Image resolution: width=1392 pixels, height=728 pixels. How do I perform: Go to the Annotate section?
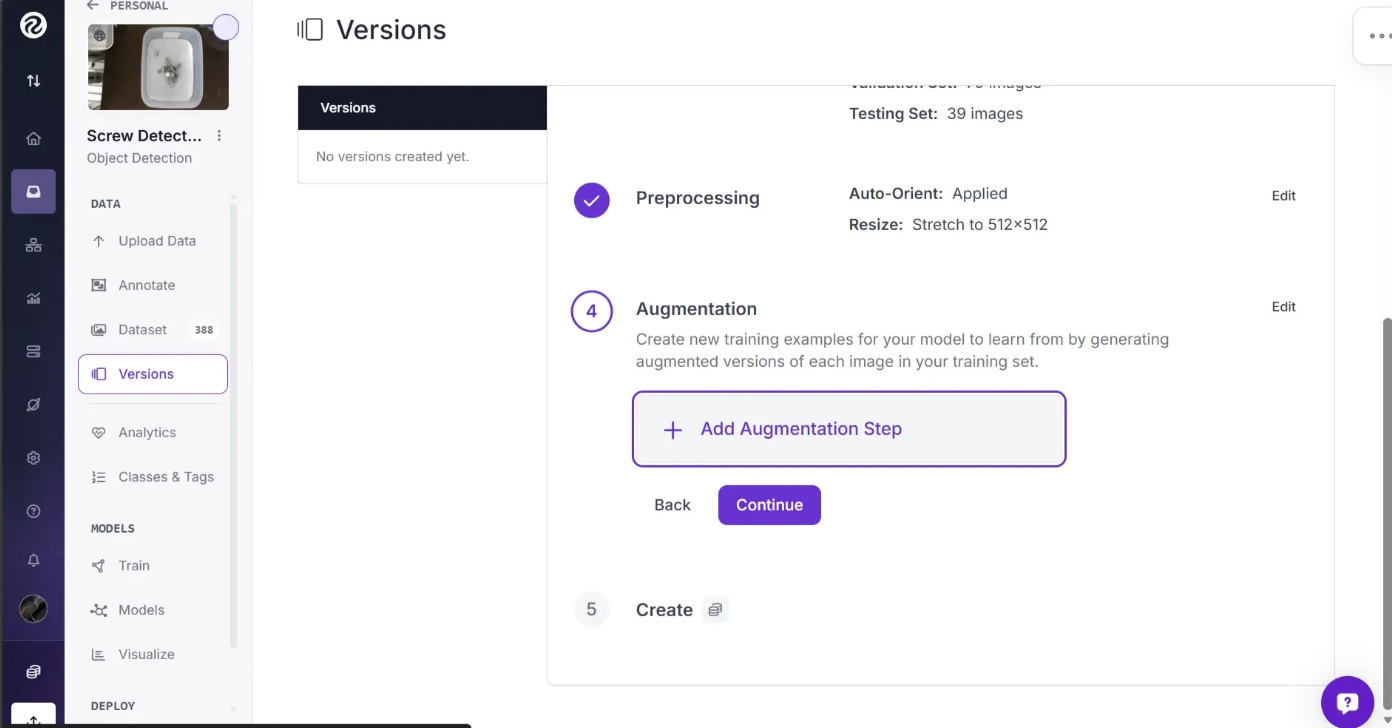pyautogui.click(x=146, y=285)
